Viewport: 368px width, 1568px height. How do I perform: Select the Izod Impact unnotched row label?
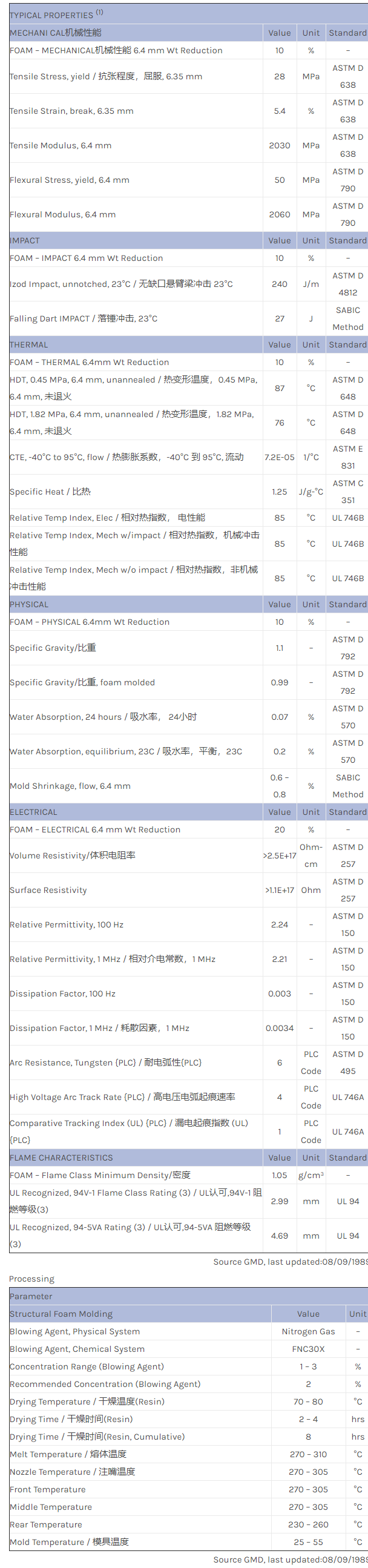[x=121, y=284]
